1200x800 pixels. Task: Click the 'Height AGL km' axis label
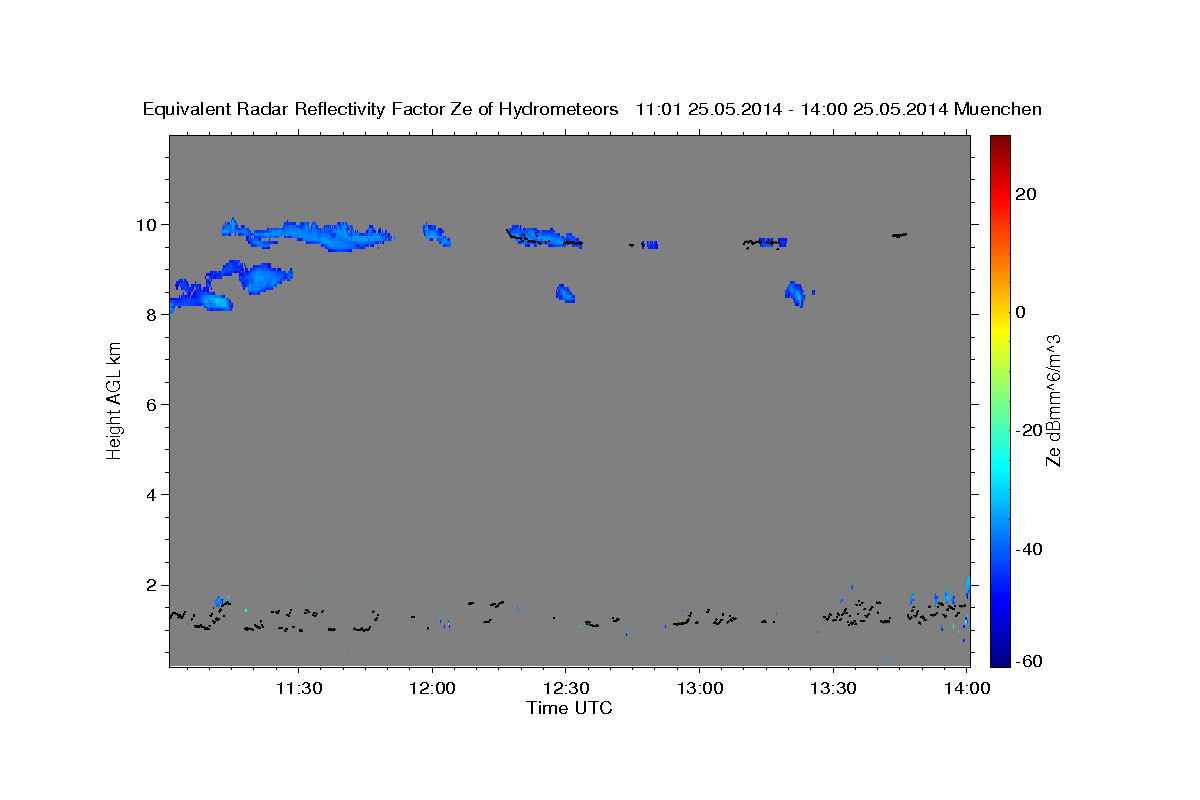(x=114, y=400)
